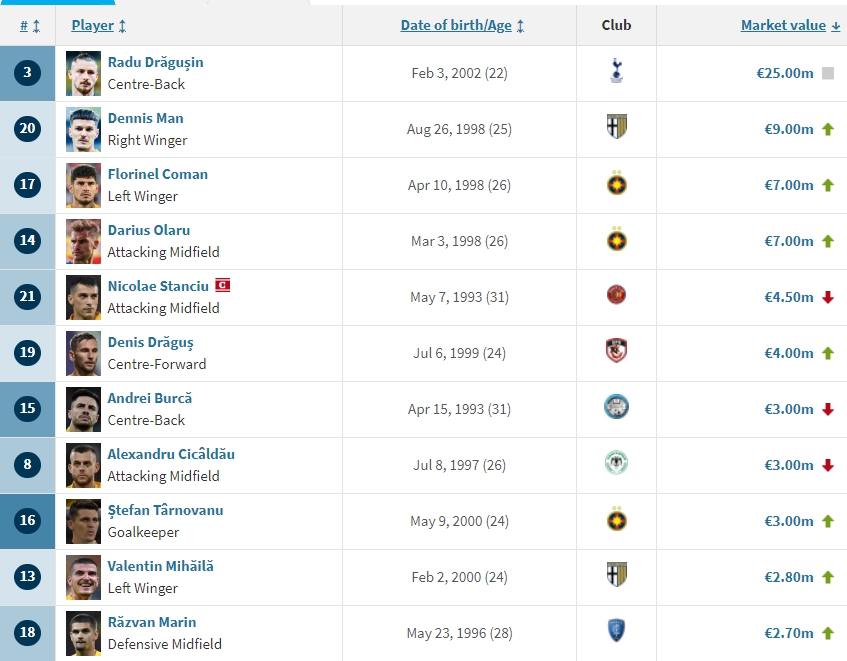Click Parma crest in Dennis Man row
The image size is (847, 661).
click(x=616, y=128)
